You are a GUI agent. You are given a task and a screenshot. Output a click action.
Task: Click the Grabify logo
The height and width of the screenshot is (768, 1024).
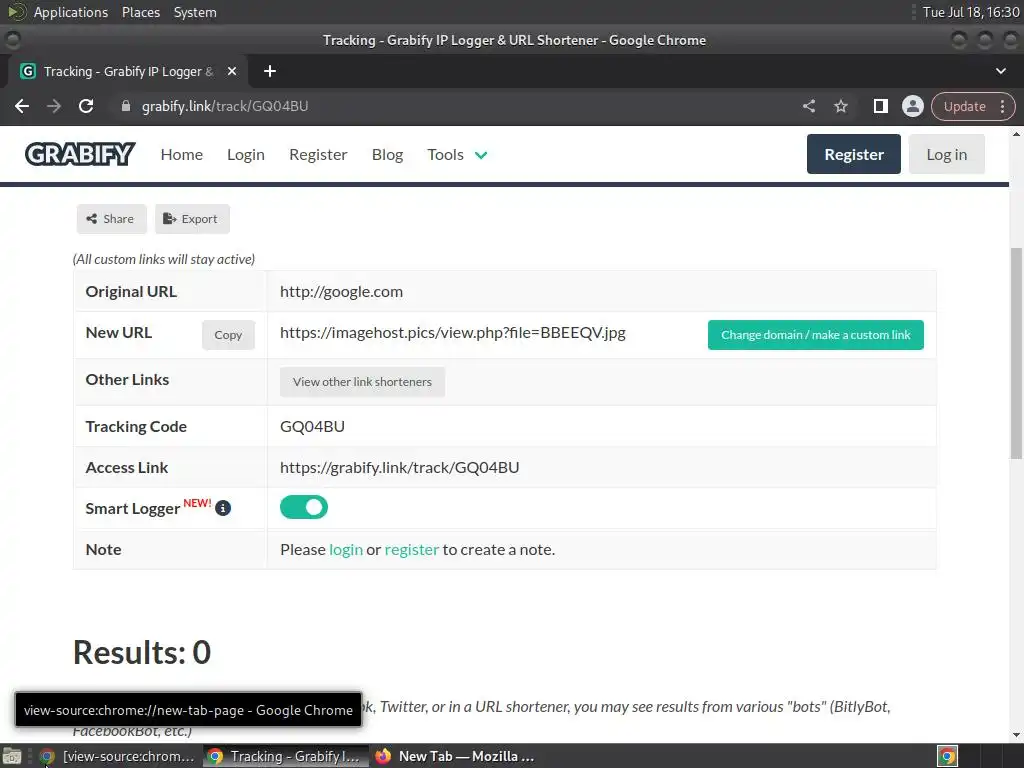pos(80,155)
